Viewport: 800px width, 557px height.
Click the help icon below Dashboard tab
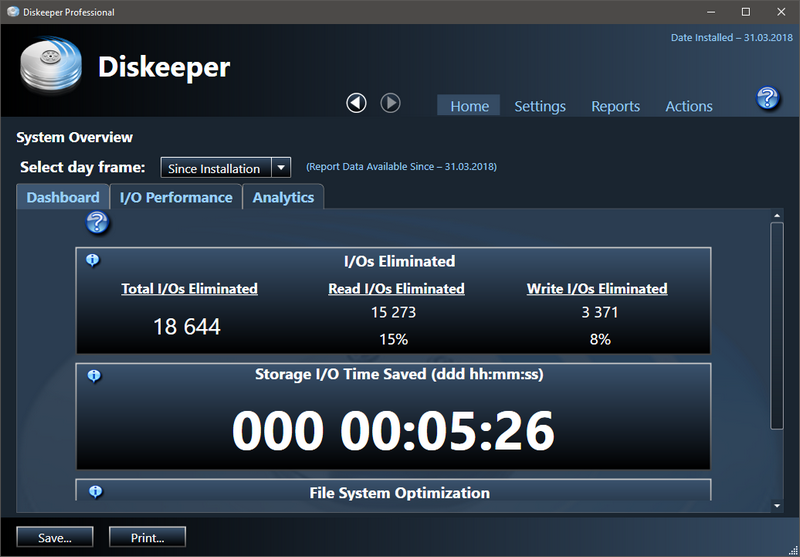click(x=97, y=223)
